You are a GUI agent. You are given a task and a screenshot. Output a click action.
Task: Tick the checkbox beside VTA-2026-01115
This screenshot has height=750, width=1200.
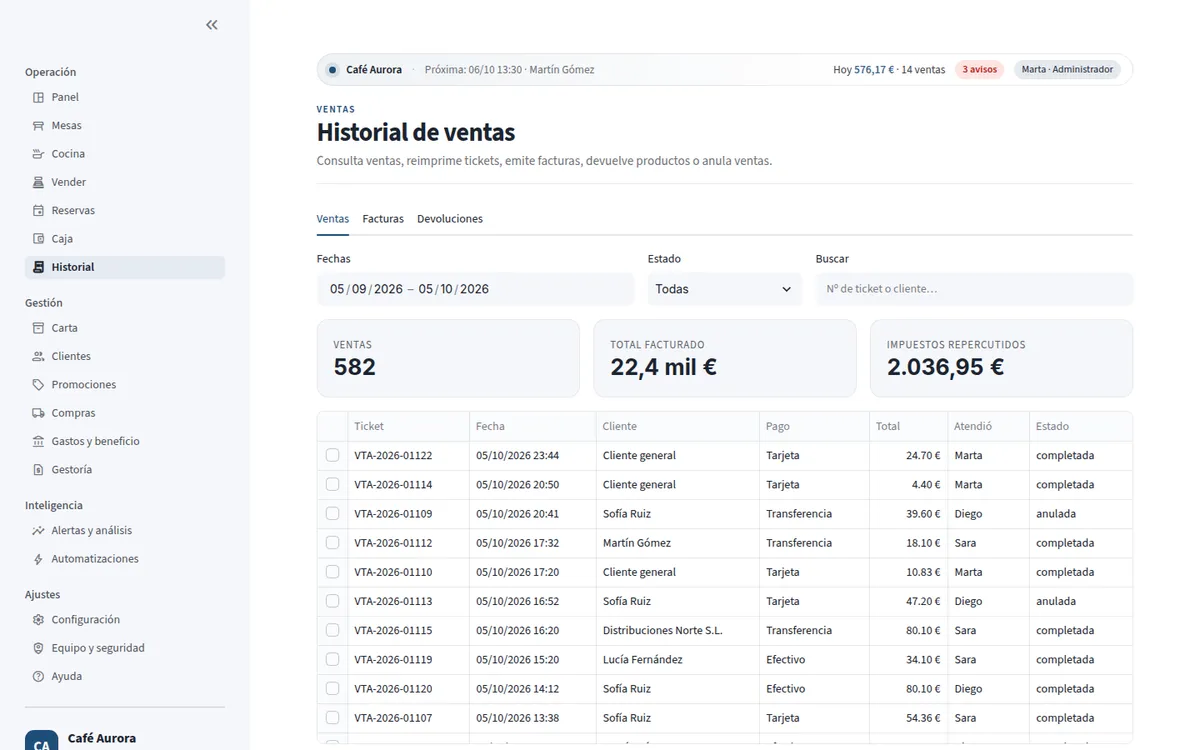[332, 630]
